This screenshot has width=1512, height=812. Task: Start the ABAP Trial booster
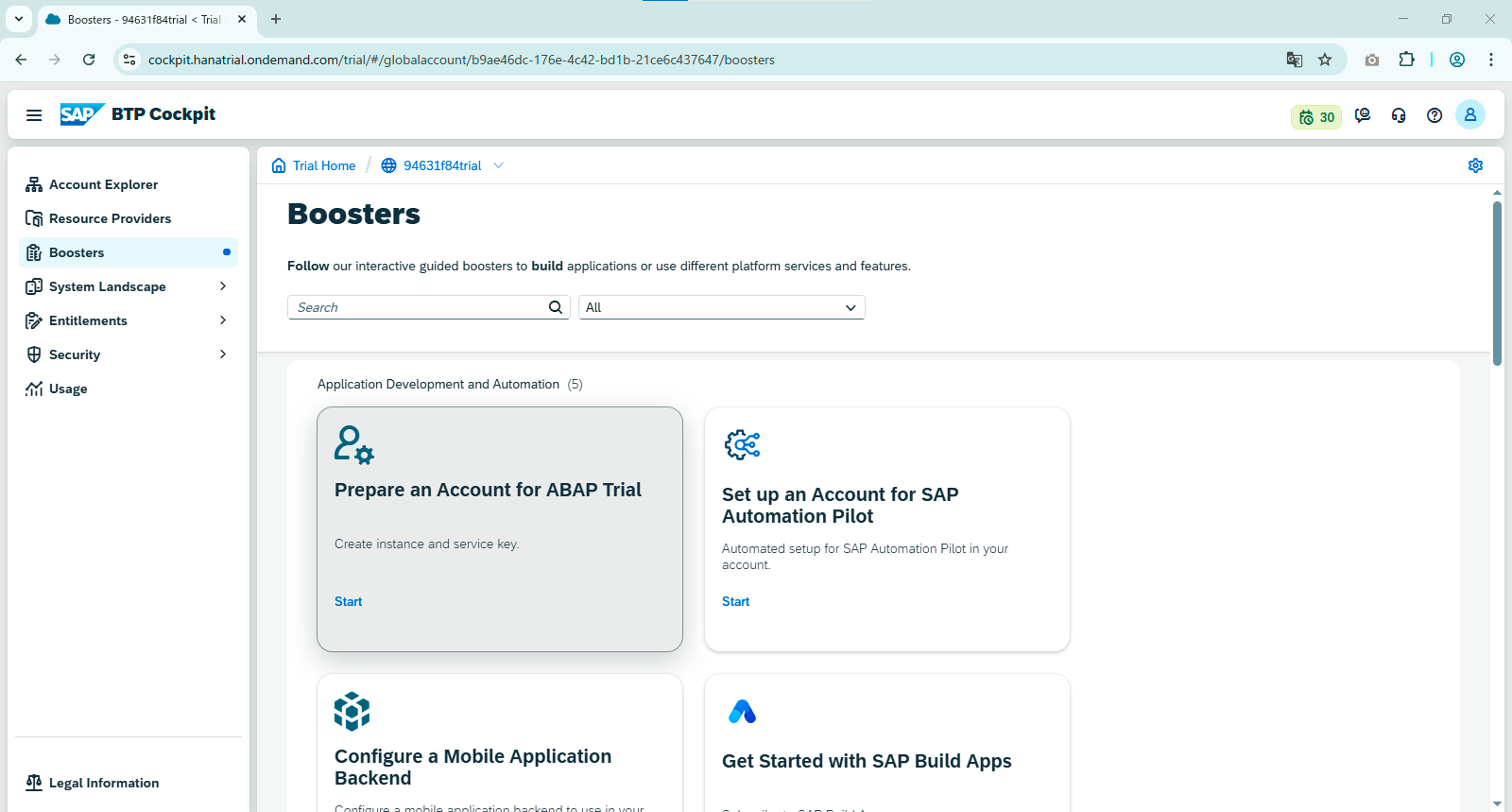(348, 601)
